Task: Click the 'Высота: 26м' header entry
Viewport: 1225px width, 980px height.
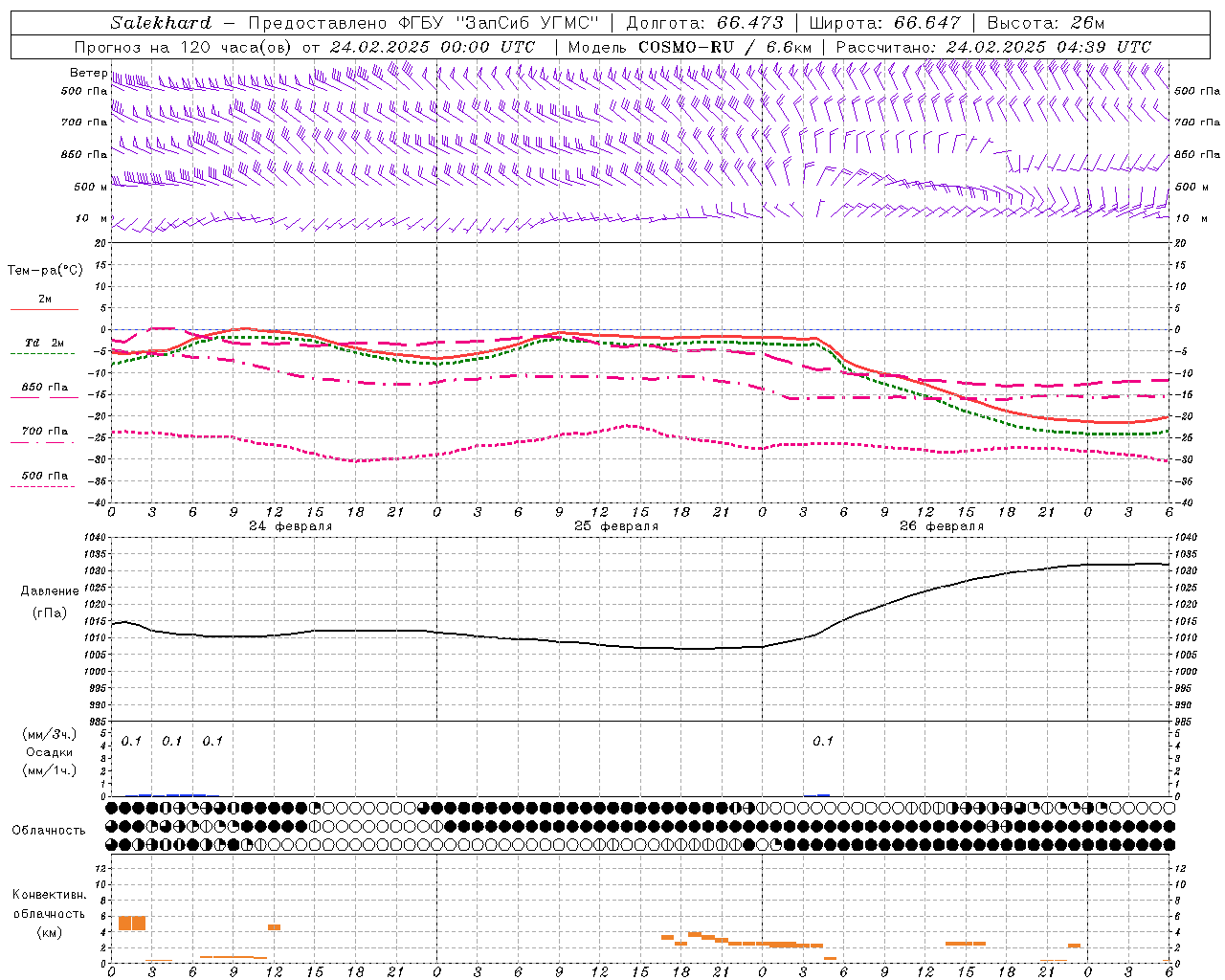Action: pos(1046,22)
